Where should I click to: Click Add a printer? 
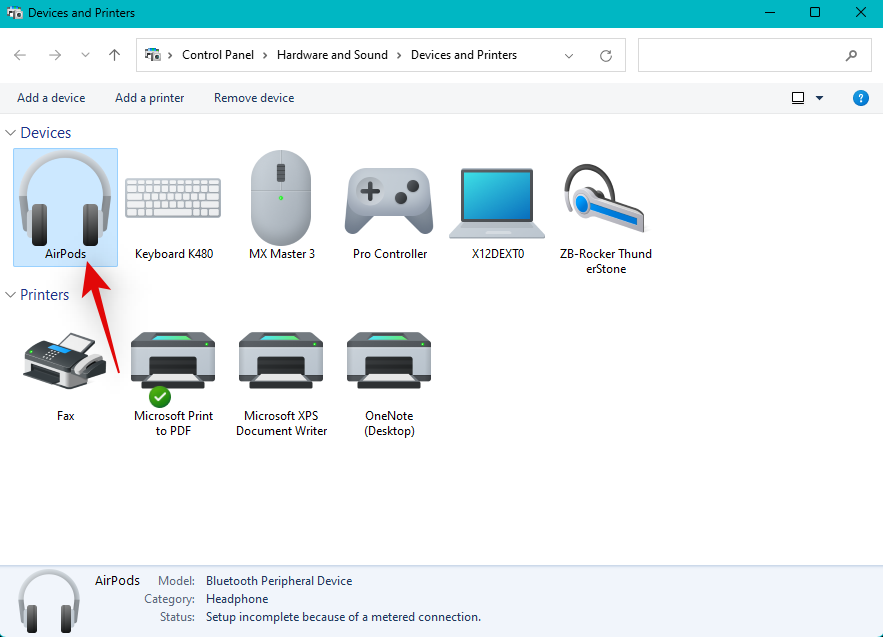click(x=150, y=98)
